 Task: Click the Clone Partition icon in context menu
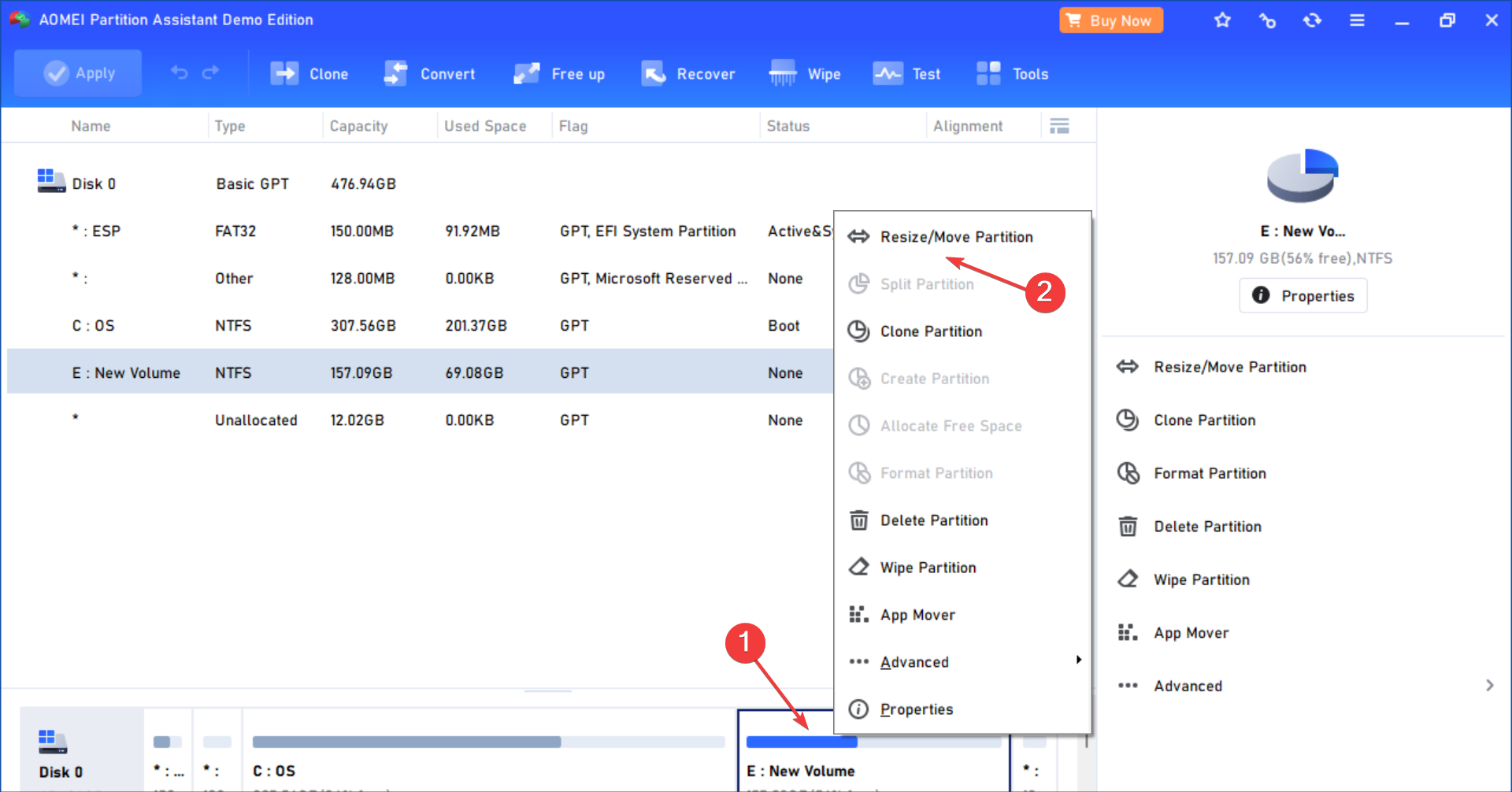[x=858, y=331]
